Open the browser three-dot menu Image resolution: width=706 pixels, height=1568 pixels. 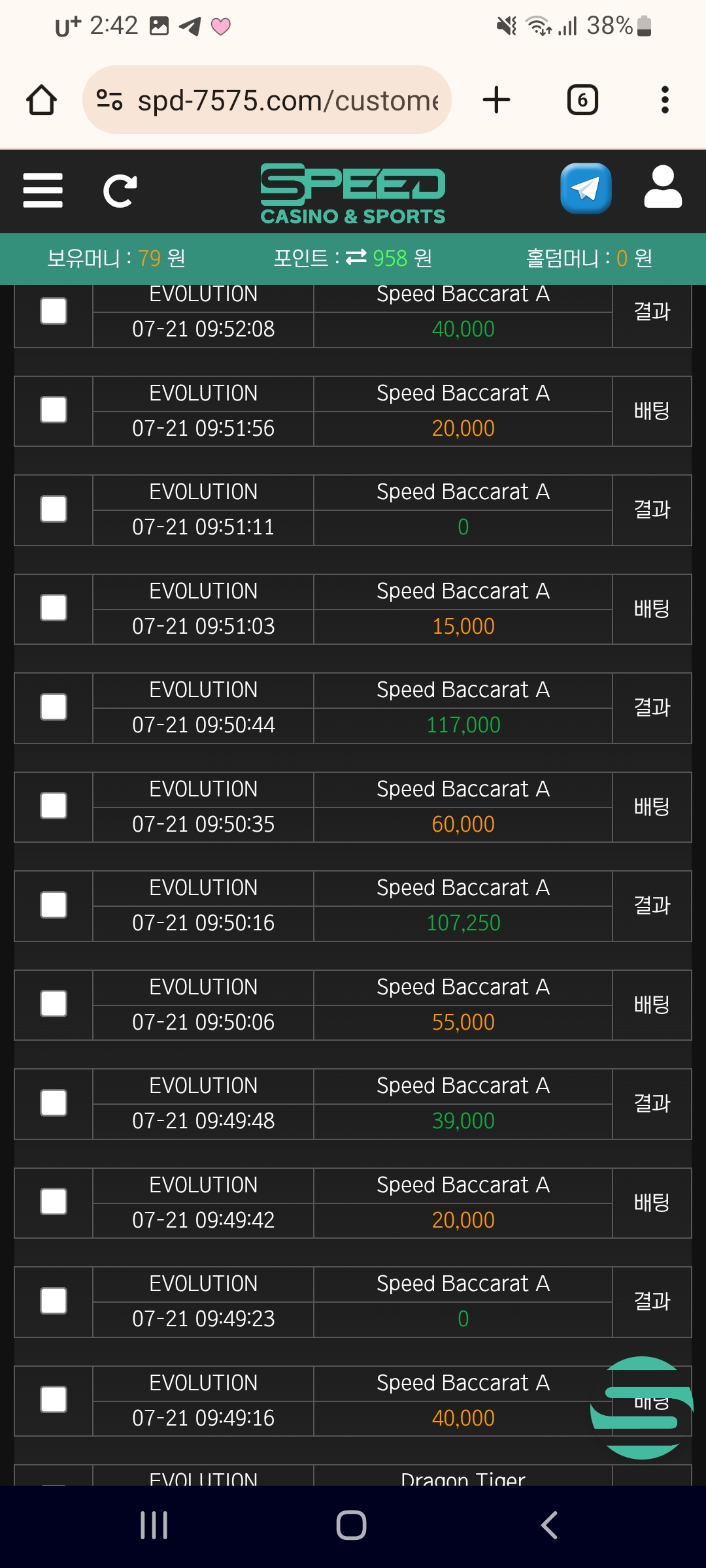coord(665,100)
